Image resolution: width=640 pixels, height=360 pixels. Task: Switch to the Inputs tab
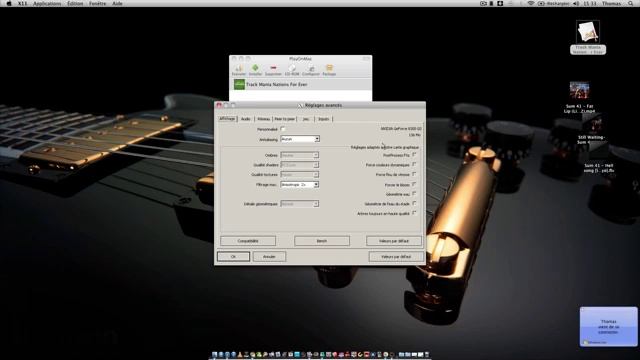[323, 119]
